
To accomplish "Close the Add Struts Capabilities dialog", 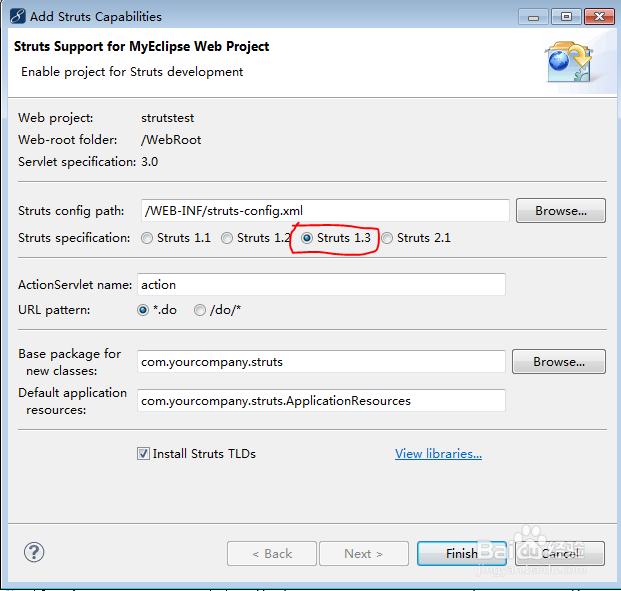I will 599,17.
